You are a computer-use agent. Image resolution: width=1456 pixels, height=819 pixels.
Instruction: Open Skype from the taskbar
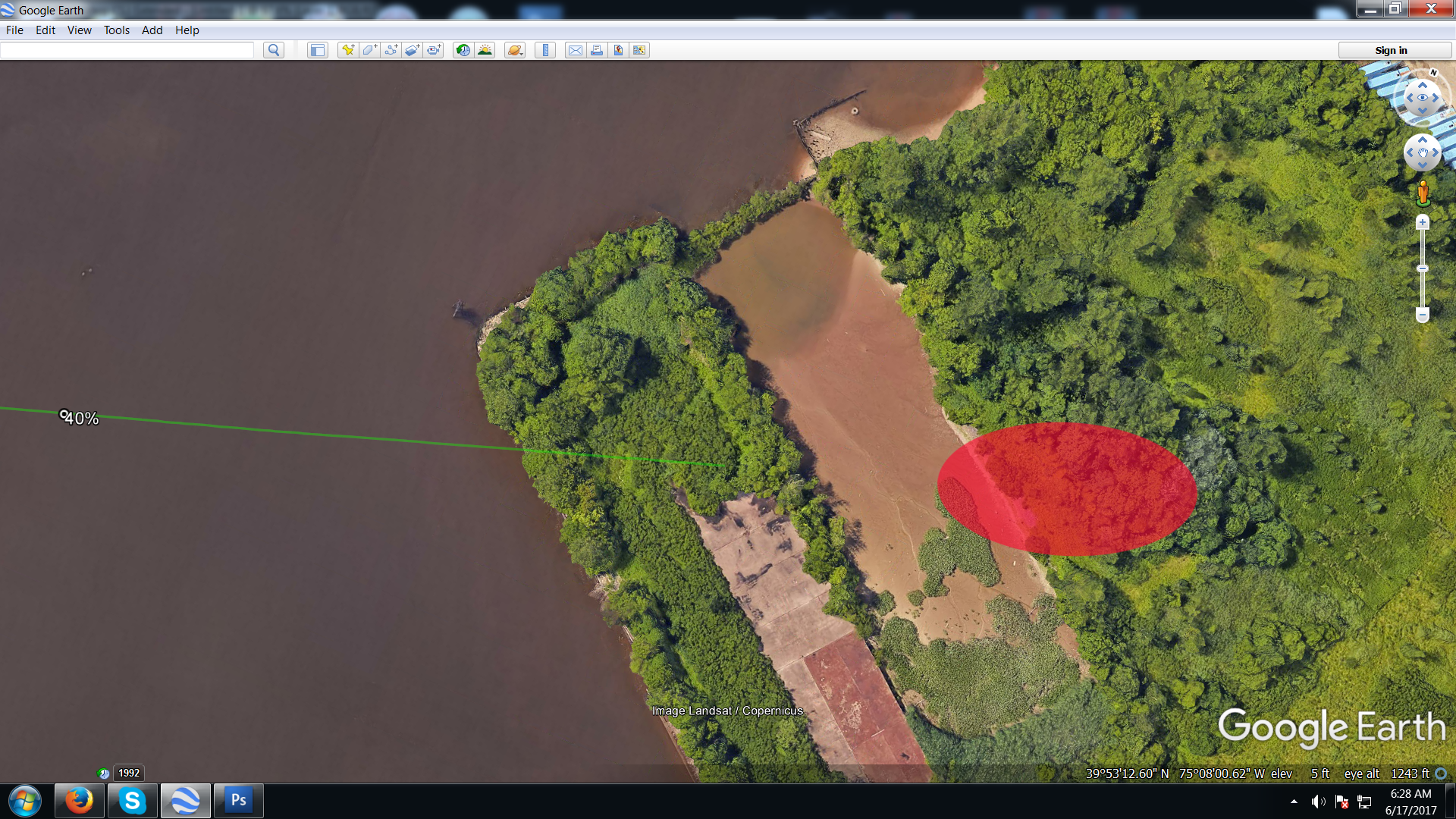click(x=132, y=801)
